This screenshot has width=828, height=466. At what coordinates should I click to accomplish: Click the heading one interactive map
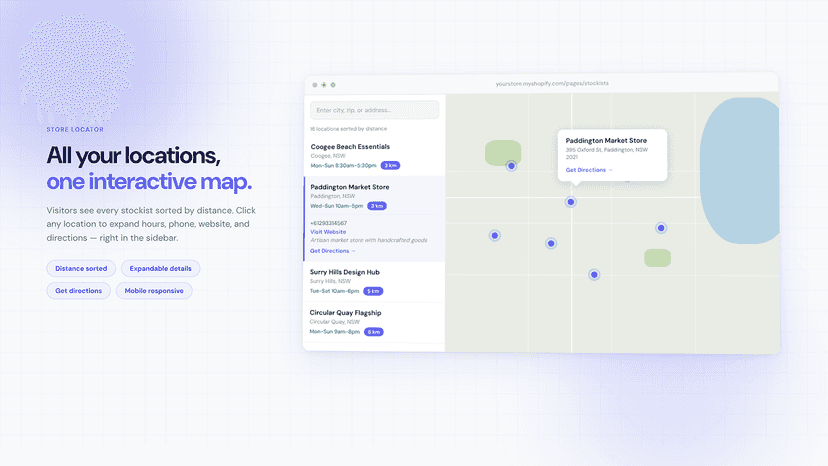point(149,182)
